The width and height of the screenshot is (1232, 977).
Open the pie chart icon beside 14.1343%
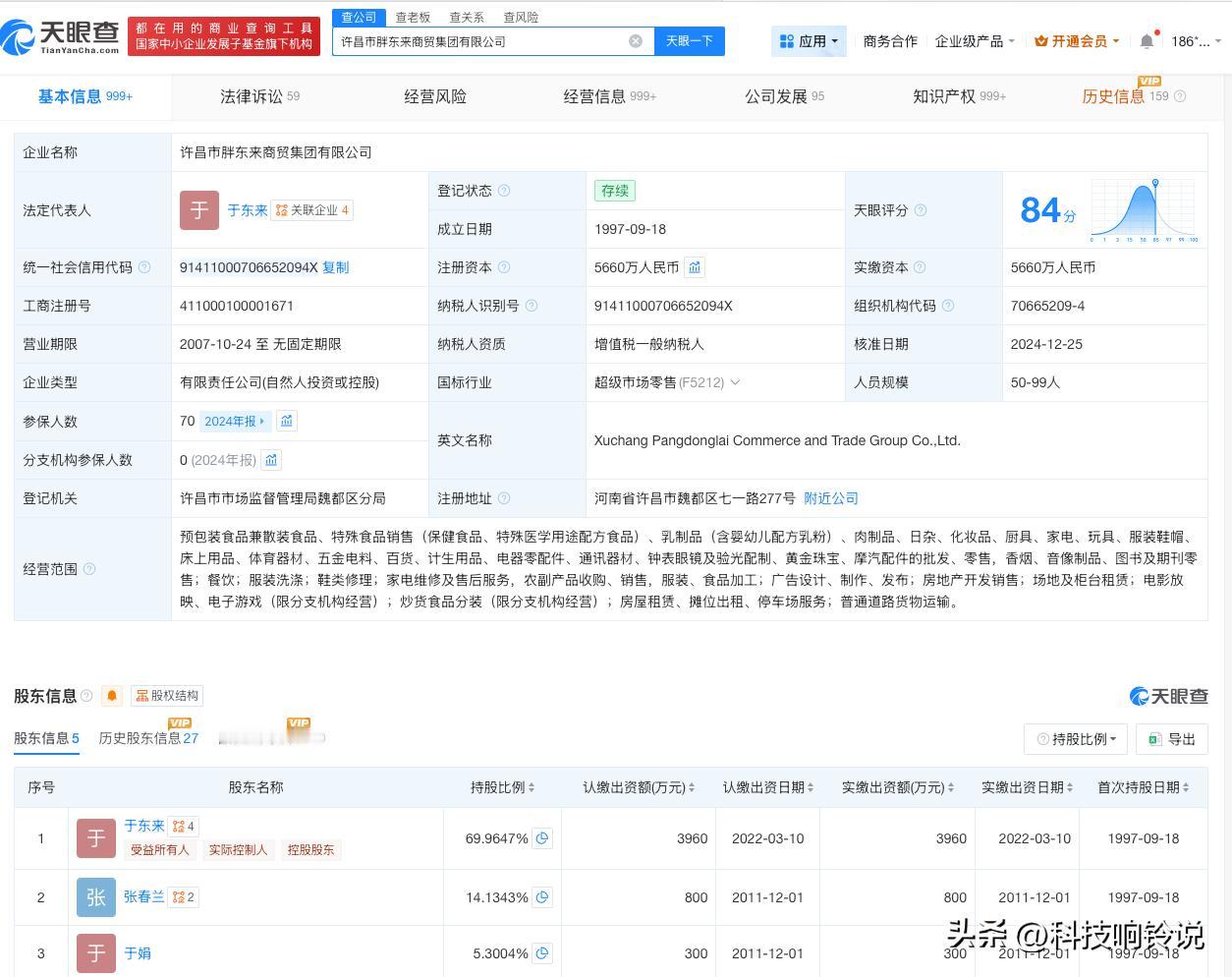coord(542,897)
